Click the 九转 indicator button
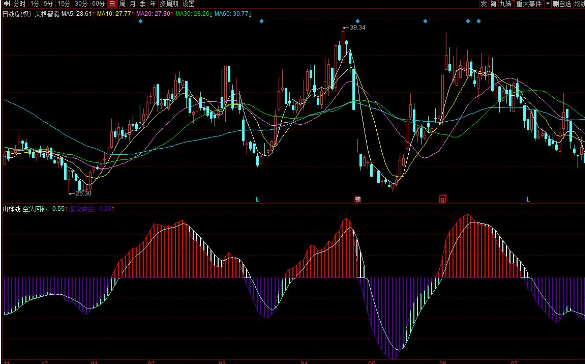Screen dimensions: 585x364 click(x=505, y=4)
